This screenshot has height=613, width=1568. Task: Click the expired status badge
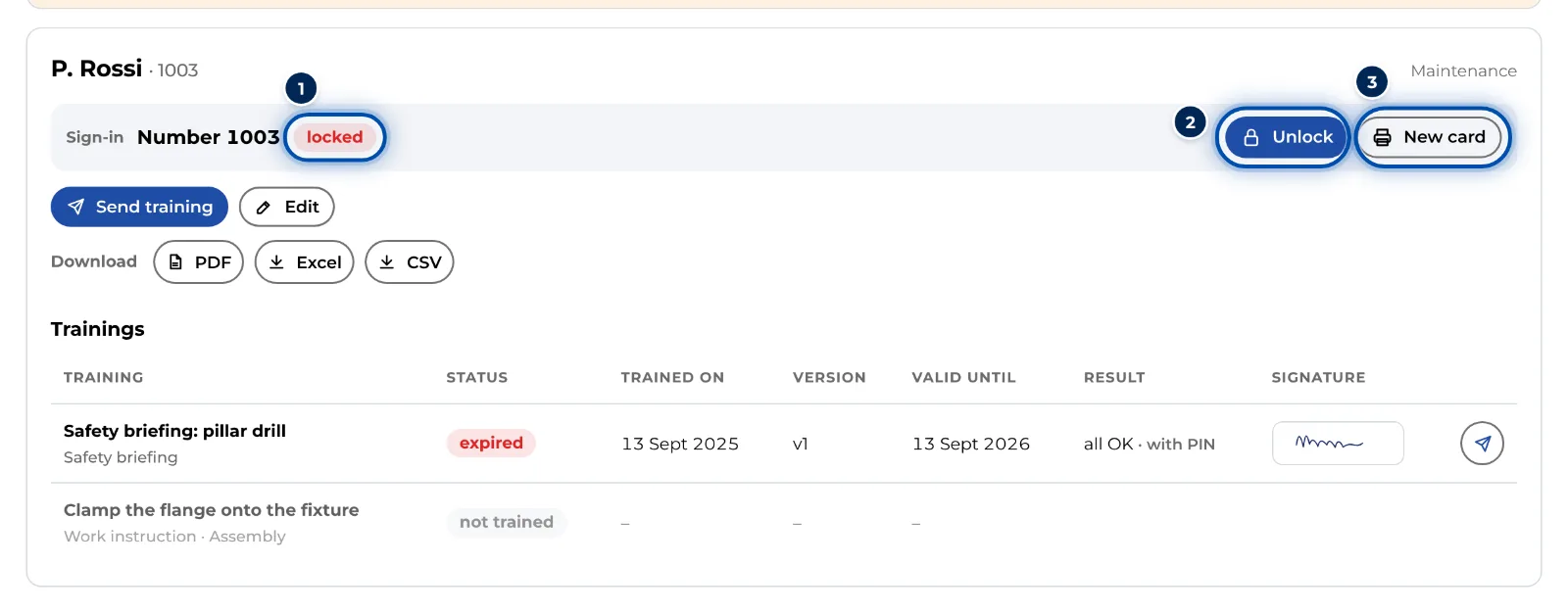[x=491, y=443]
